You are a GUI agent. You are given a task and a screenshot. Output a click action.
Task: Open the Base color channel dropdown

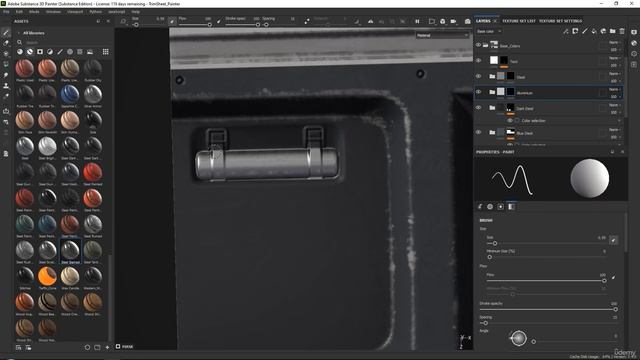pyautogui.click(x=489, y=31)
